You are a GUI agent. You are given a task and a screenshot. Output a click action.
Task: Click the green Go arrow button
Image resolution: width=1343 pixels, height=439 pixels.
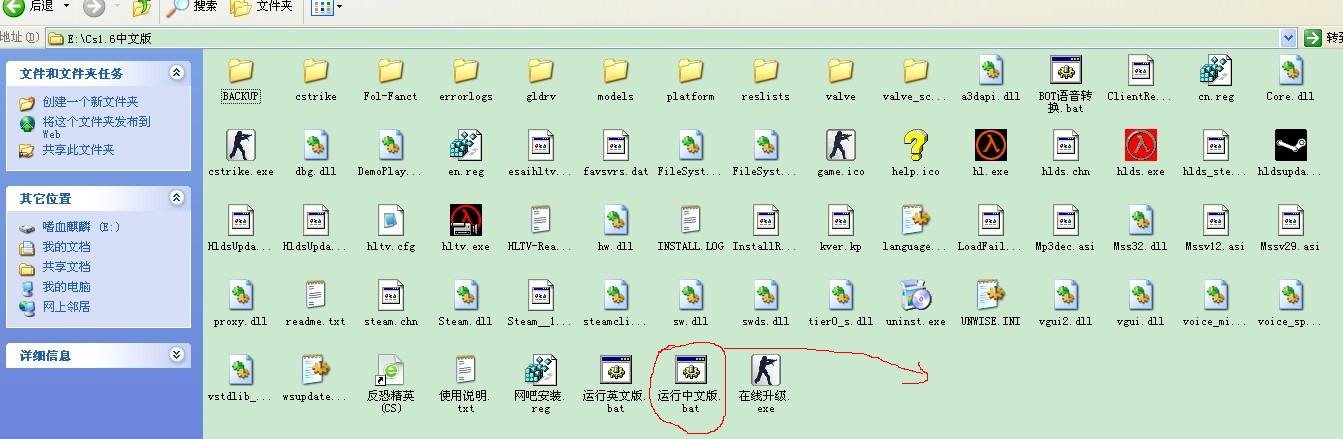point(1313,37)
